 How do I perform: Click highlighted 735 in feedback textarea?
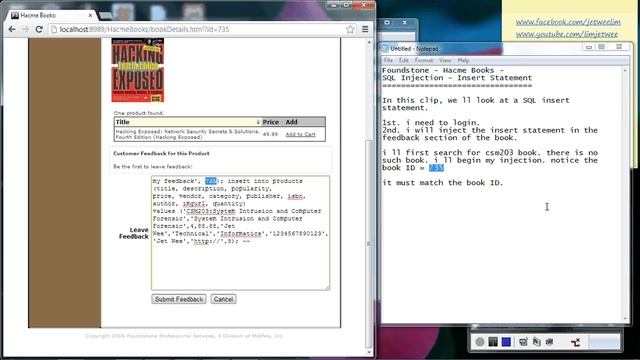click(x=211, y=181)
